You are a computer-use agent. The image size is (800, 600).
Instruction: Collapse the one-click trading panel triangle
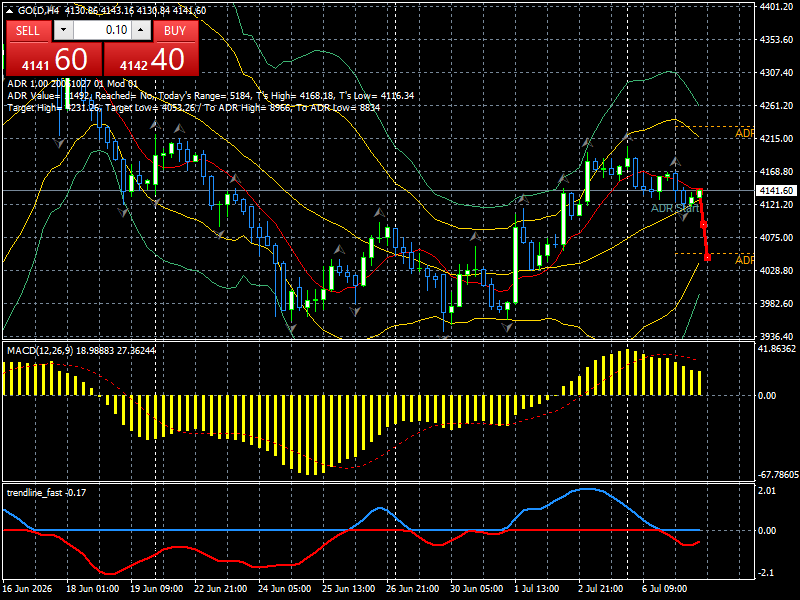(11, 10)
